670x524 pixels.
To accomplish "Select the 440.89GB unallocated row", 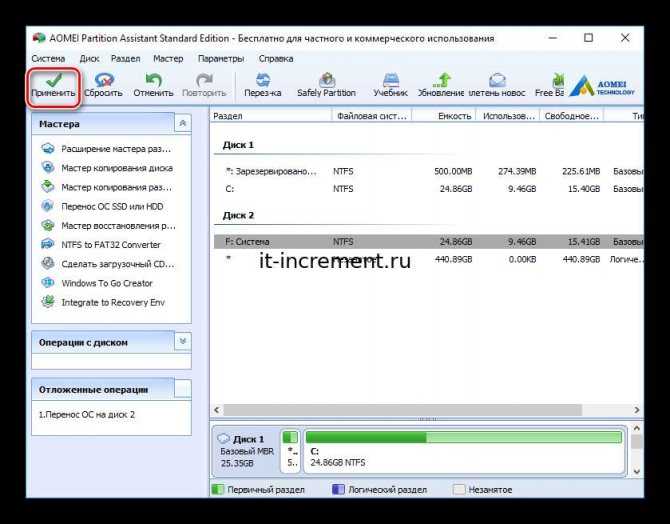I will pos(429,259).
